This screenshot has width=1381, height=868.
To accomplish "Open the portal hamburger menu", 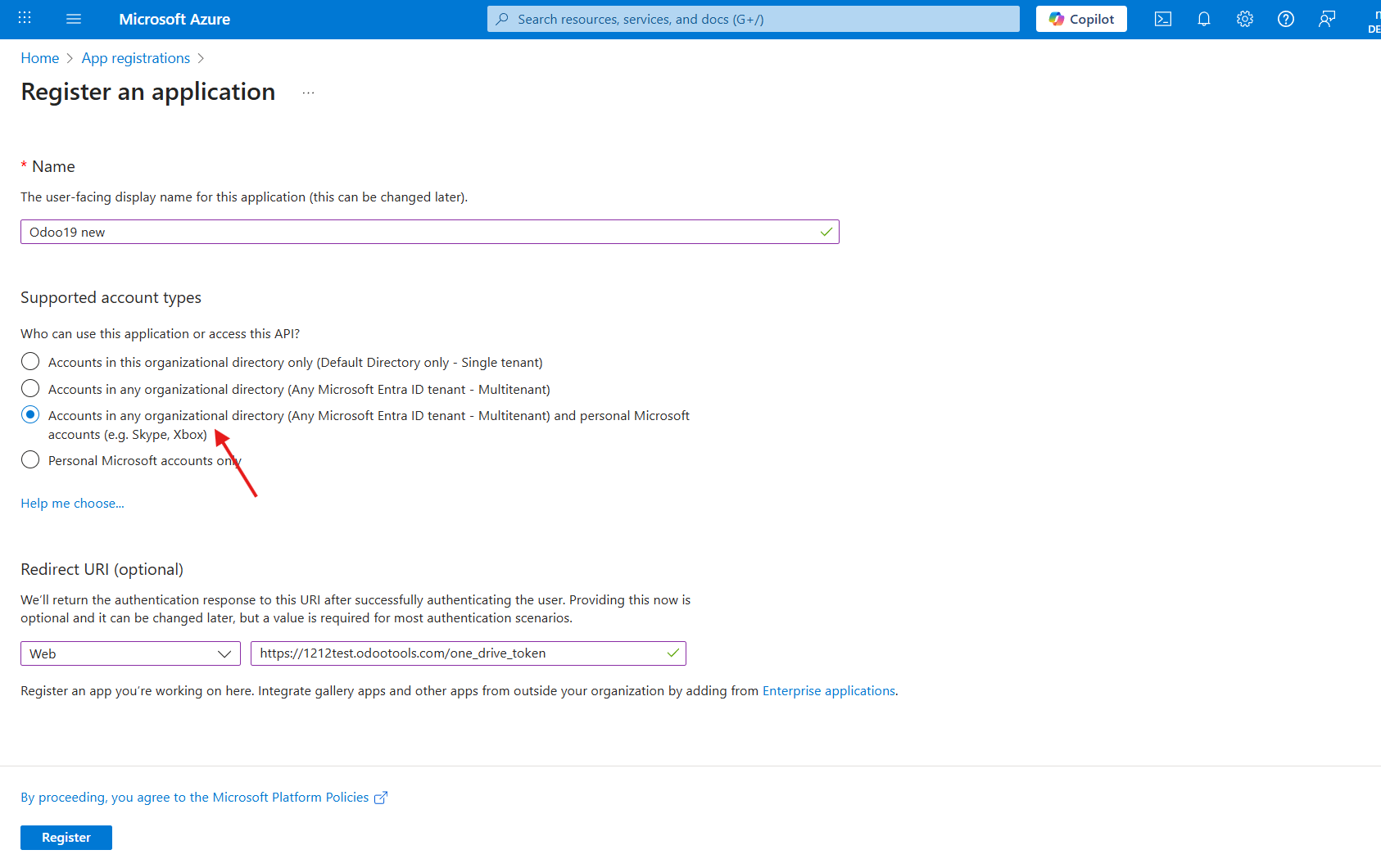I will [74, 19].
